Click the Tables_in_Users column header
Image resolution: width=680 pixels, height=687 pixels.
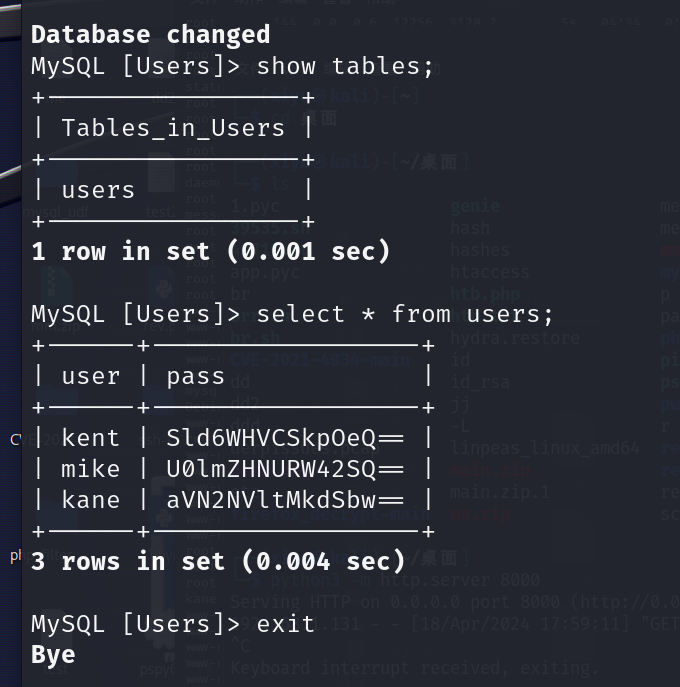(174, 128)
